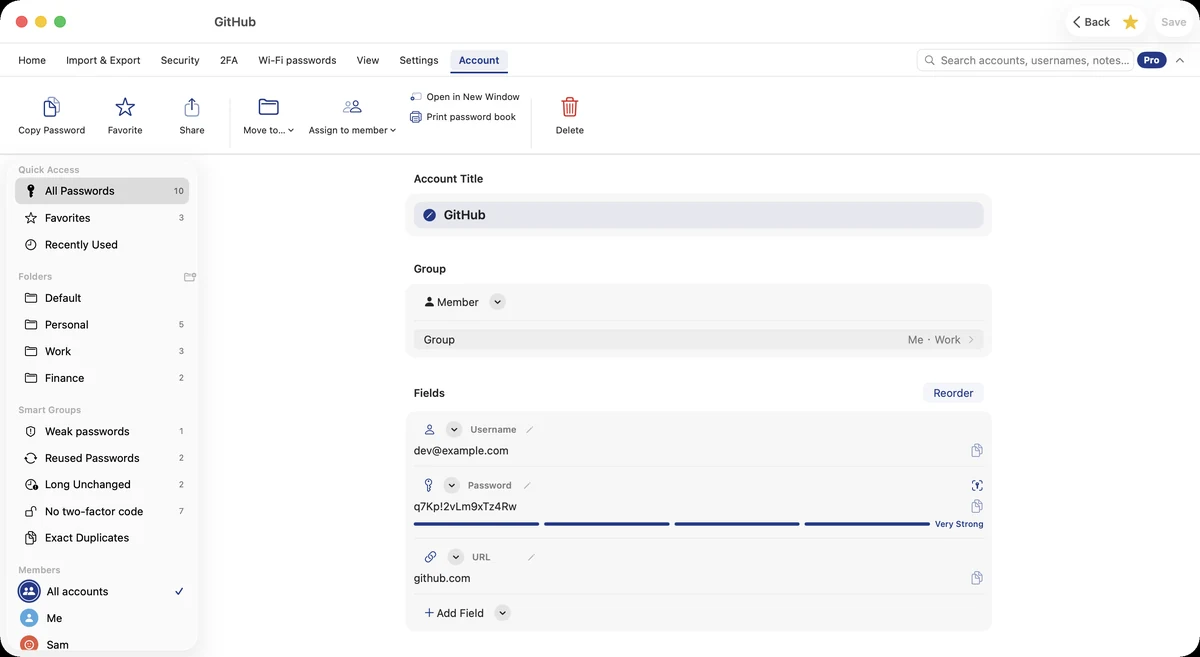The width and height of the screenshot is (1200, 657).
Task: Show the Reused Passwords smart group
Action: point(102,458)
